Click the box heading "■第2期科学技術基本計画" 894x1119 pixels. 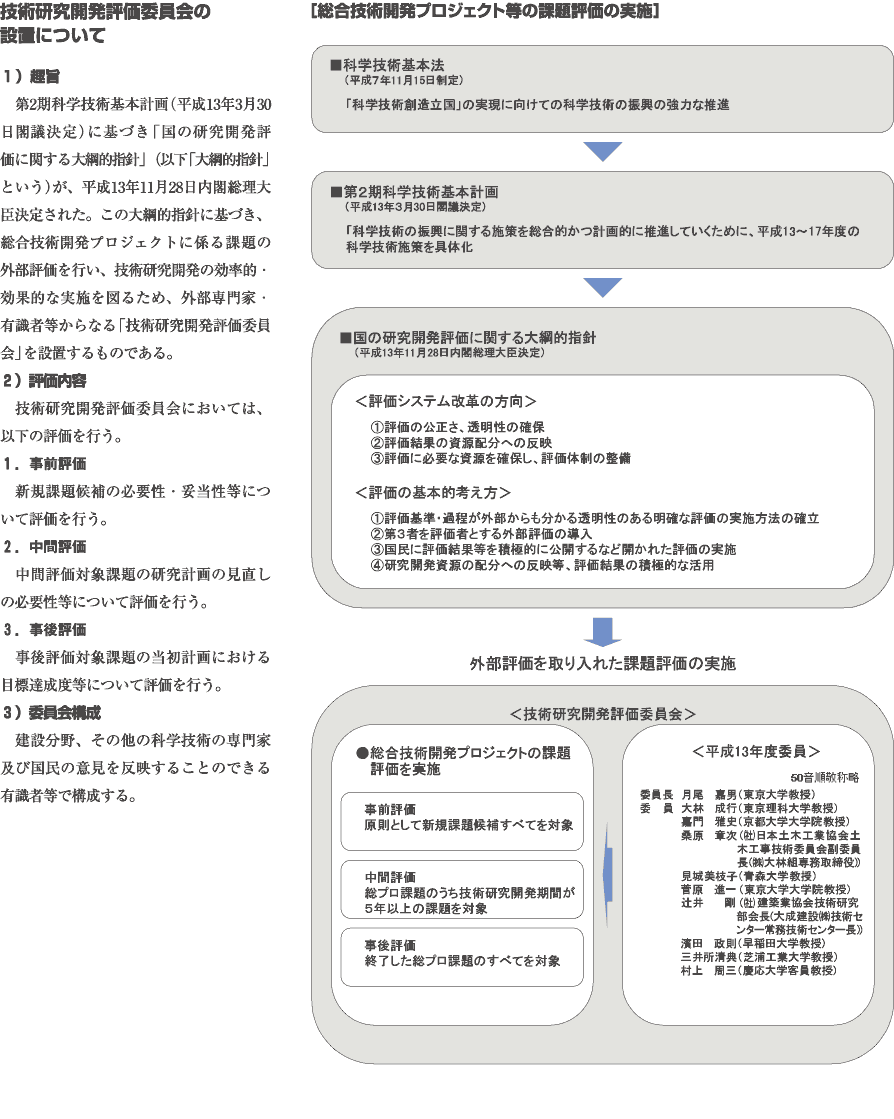(415, 192)
